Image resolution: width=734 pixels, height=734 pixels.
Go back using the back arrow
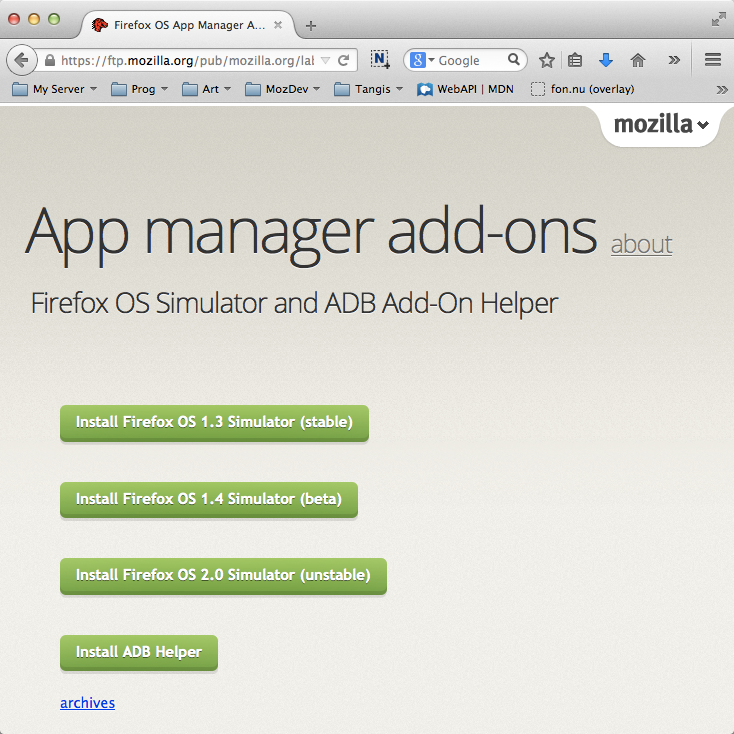(21, 60)
